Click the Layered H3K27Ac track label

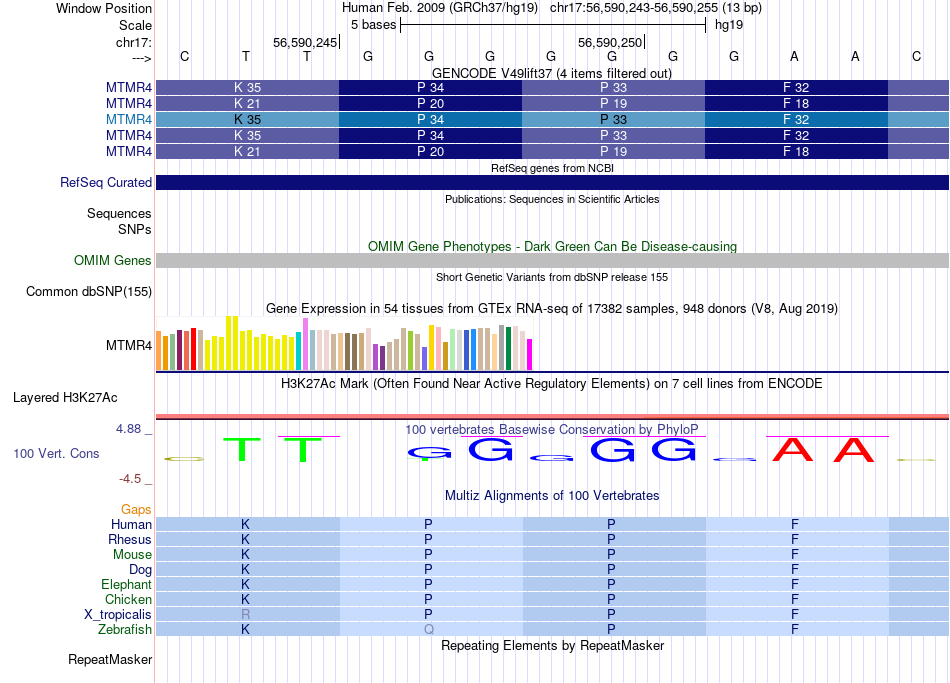pos(65,398)
